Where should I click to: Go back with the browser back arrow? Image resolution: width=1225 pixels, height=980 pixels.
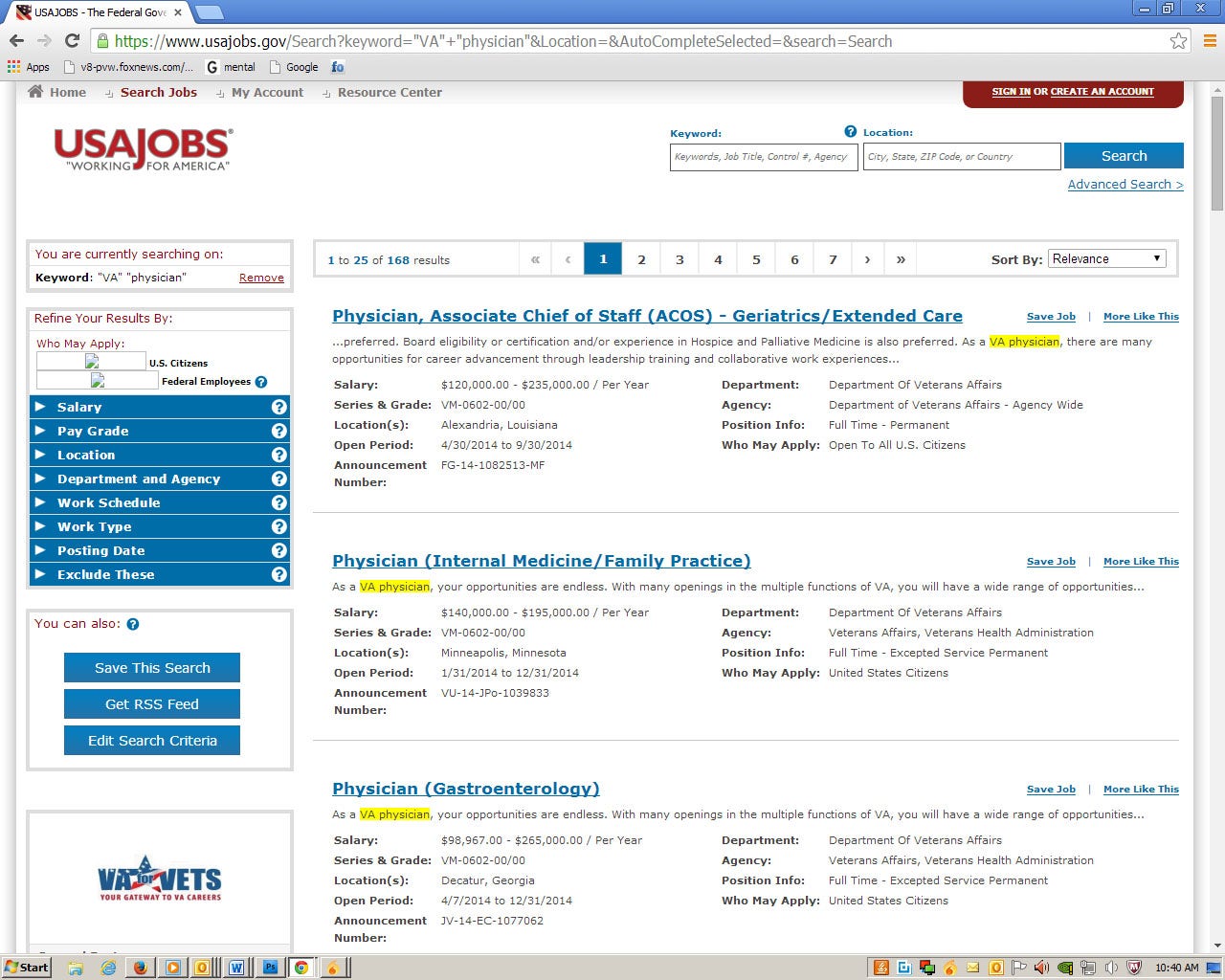point(16,41)
